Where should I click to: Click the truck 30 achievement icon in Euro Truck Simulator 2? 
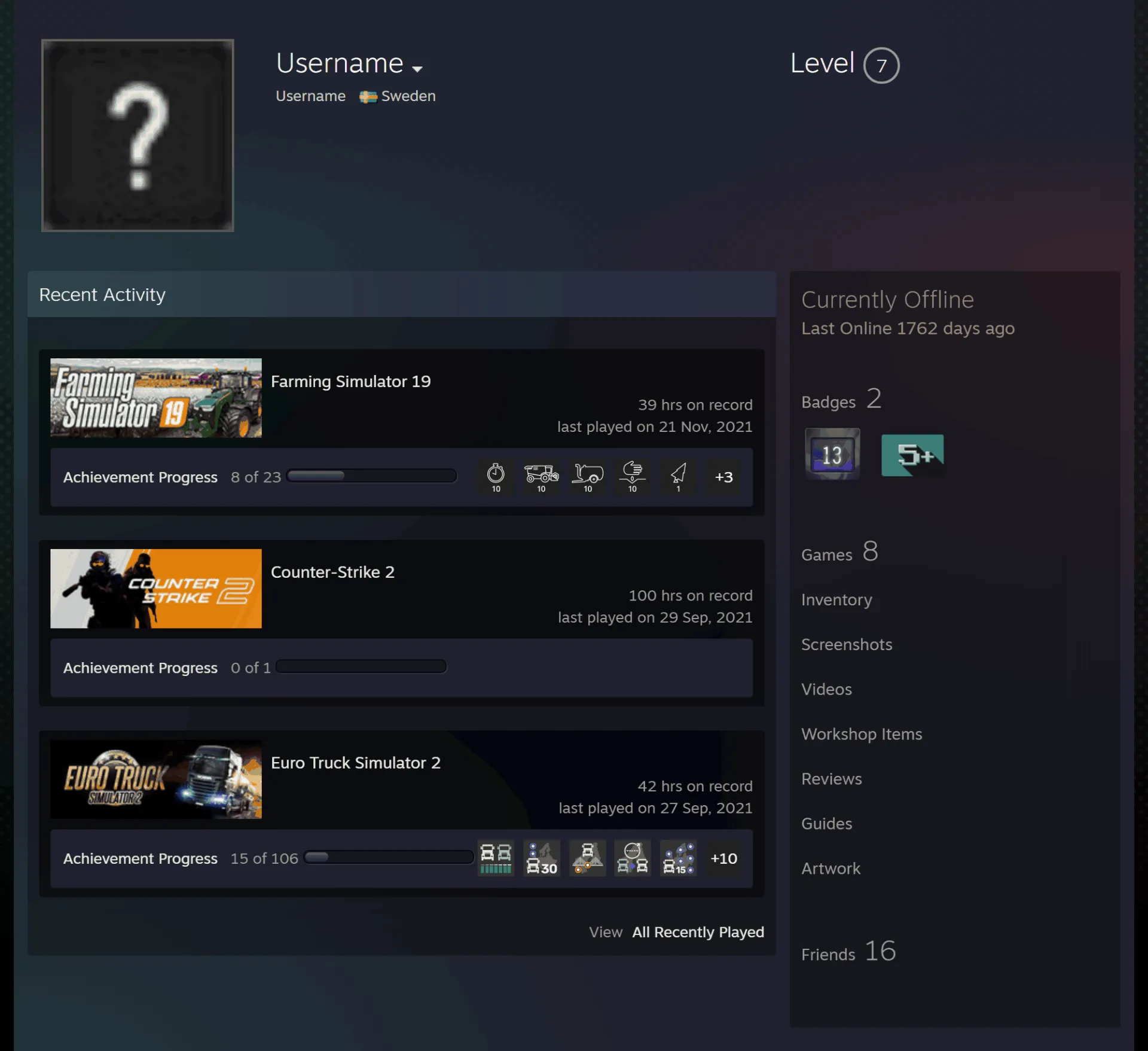pos(541,858)
